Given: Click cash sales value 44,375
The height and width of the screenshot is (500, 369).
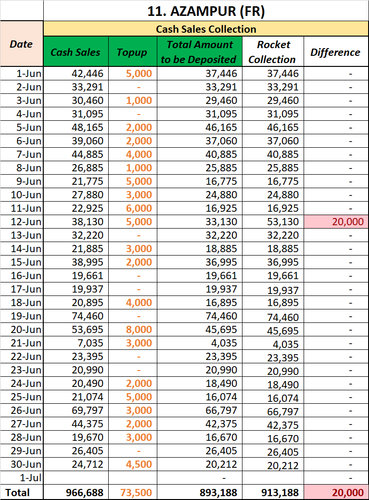Looking at the screenshot, I should 76,424.
